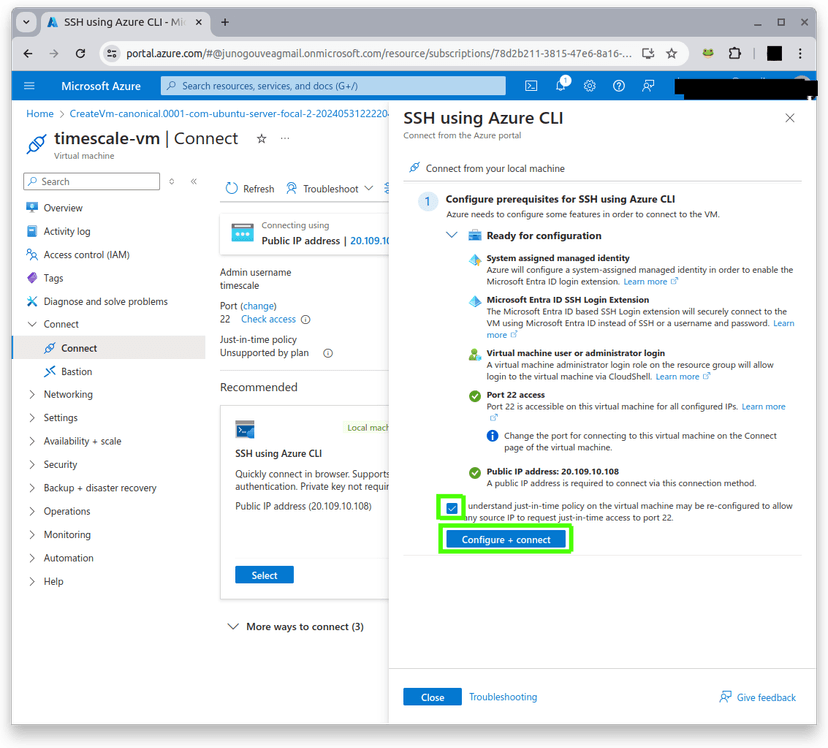Collapse the Ready for configuration section

click(x=452, y=234)
